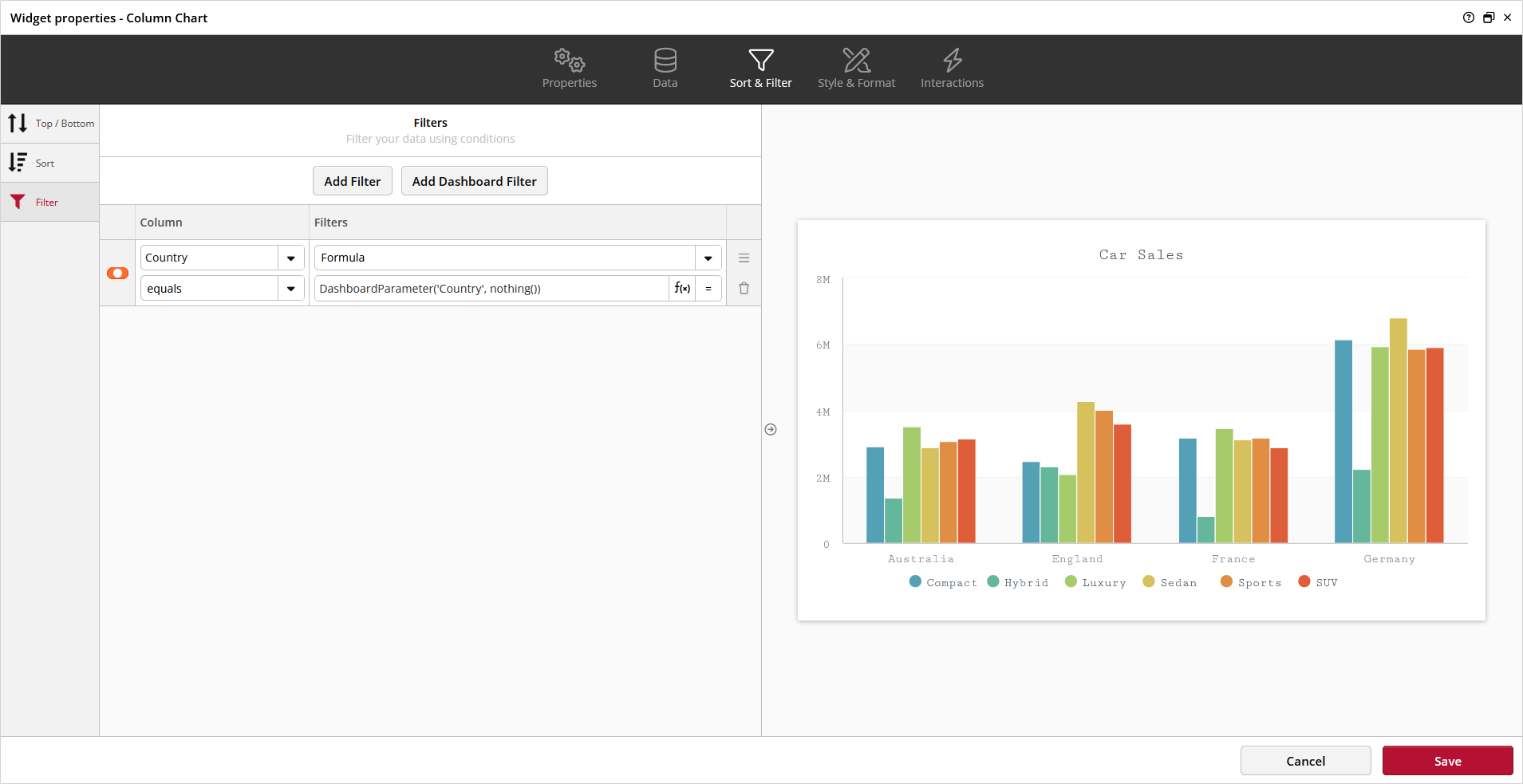
Task: Click the Add Dashboard Filter button
Action: [475, 181]
